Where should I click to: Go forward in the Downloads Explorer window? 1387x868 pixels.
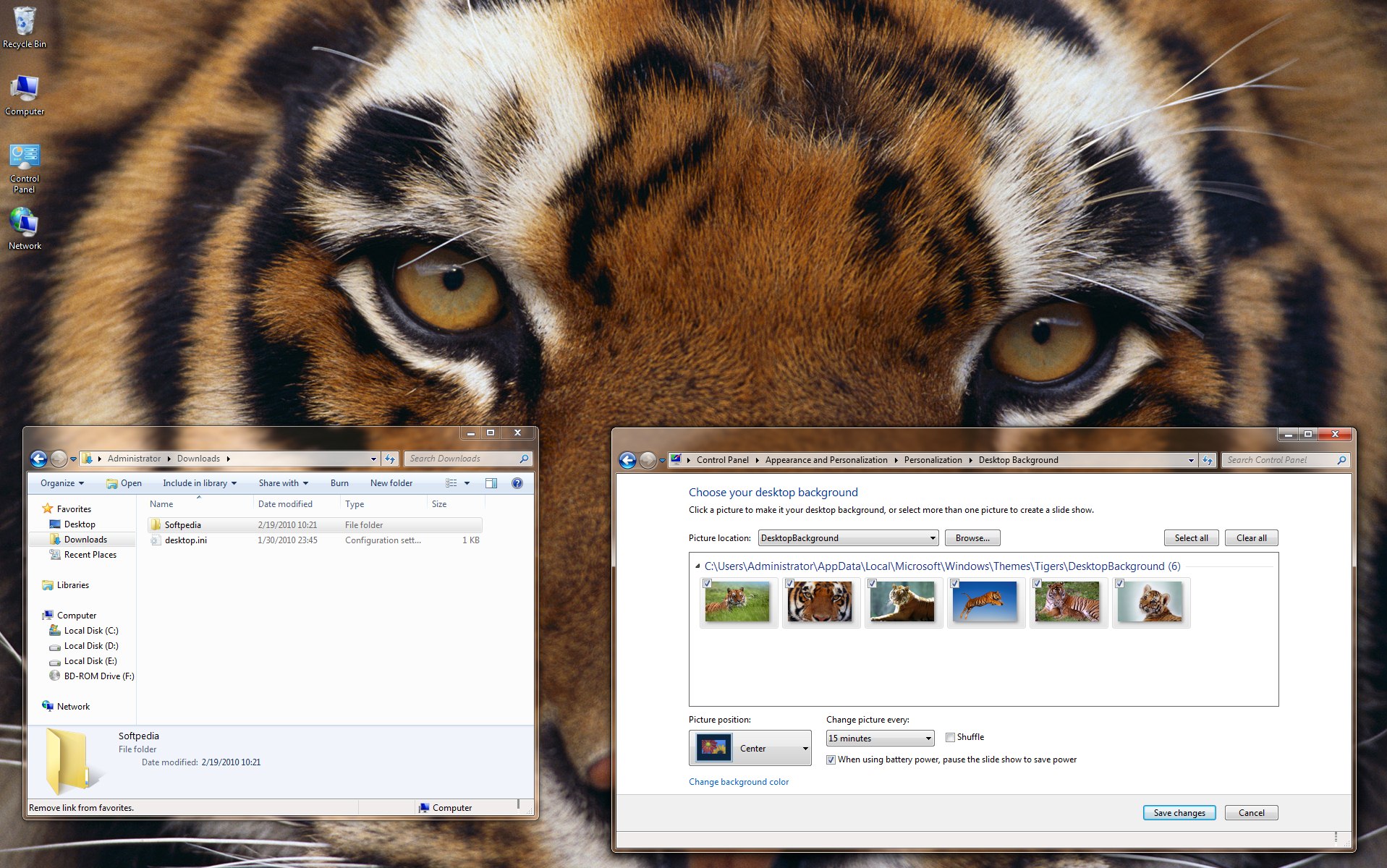pyautogui.click(x=59, y=459)
